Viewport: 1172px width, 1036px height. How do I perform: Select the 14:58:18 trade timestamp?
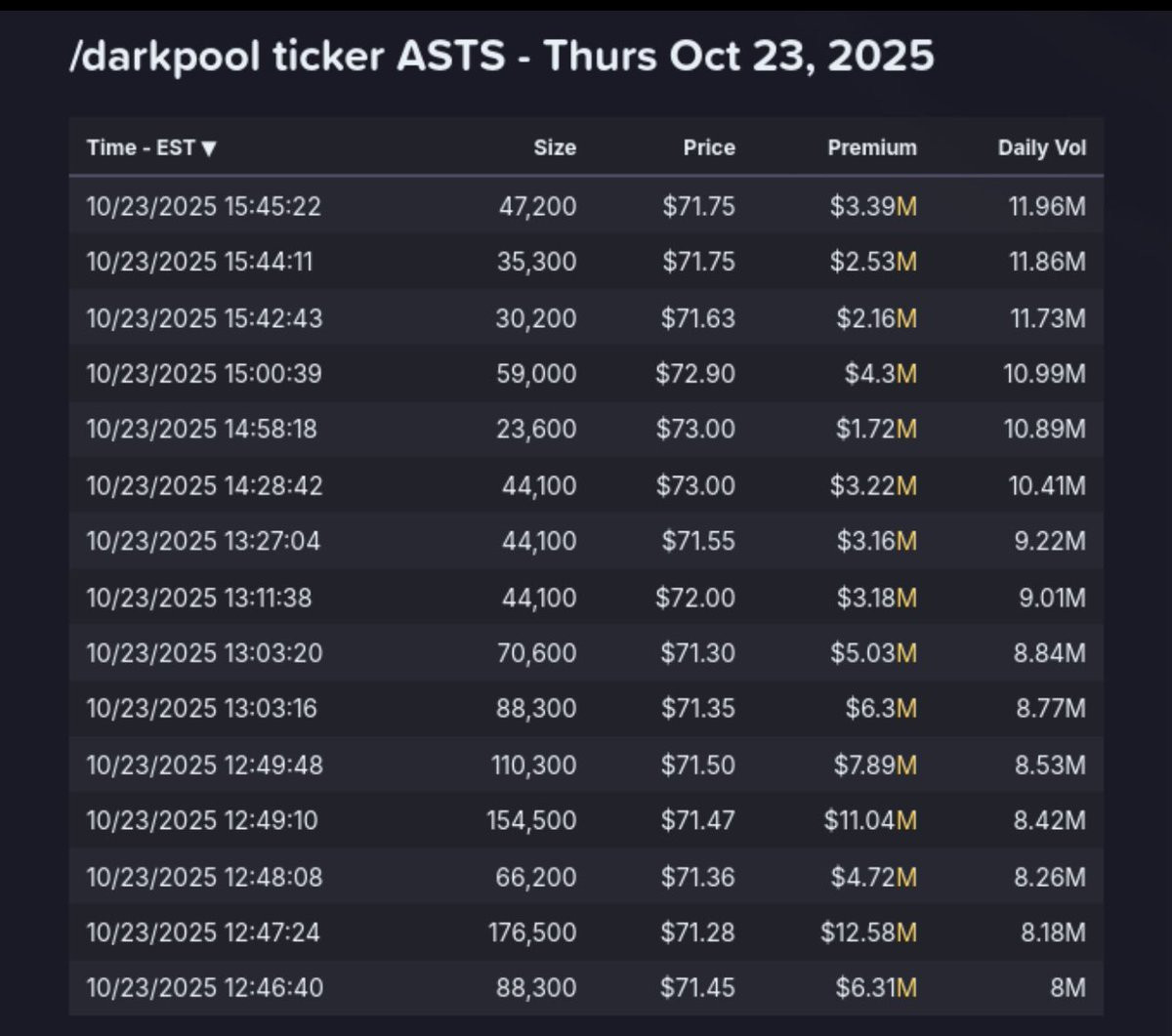coord(201,429)
